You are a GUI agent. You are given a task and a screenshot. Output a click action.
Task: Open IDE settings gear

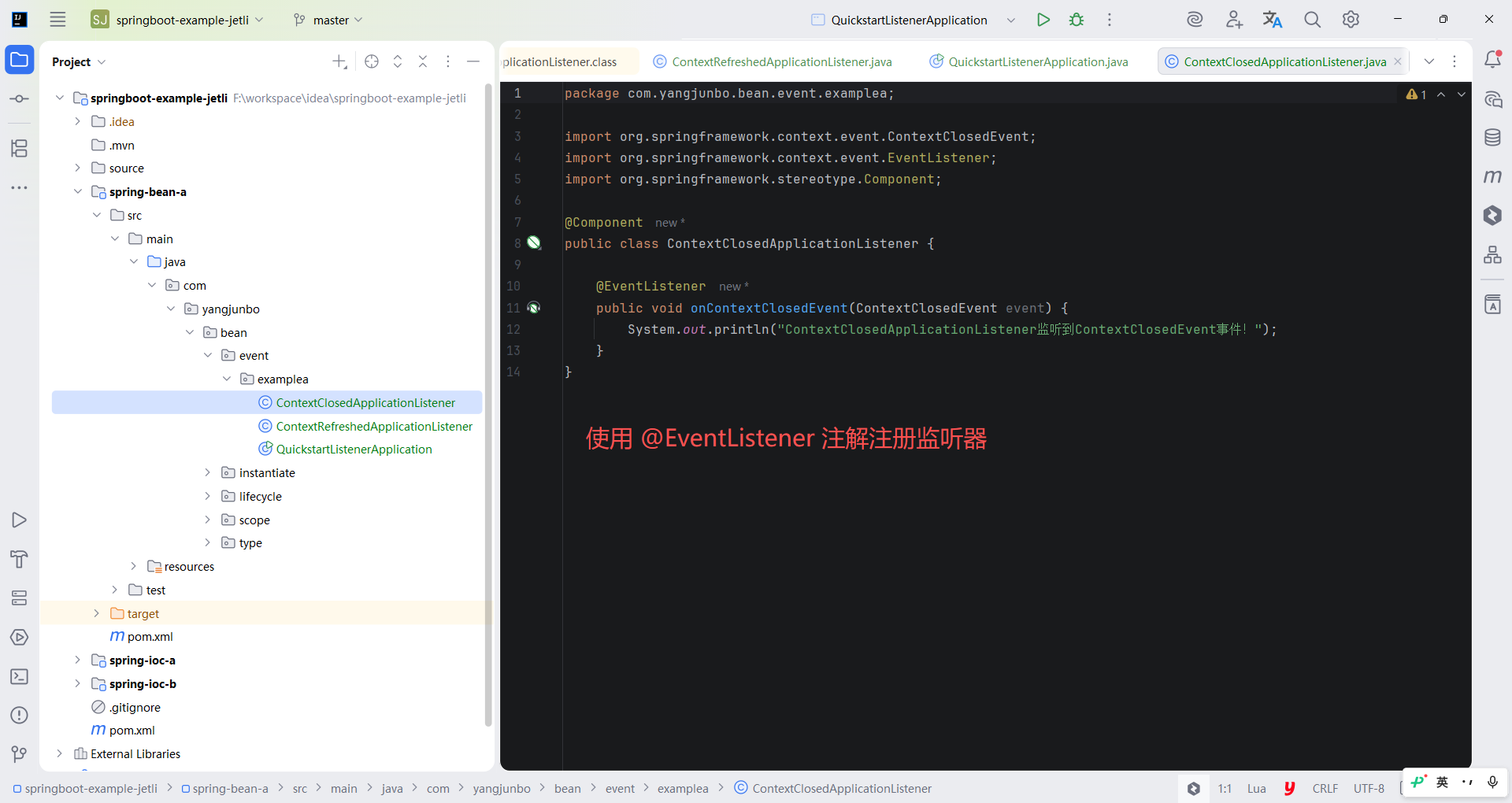coord(1351,20)
